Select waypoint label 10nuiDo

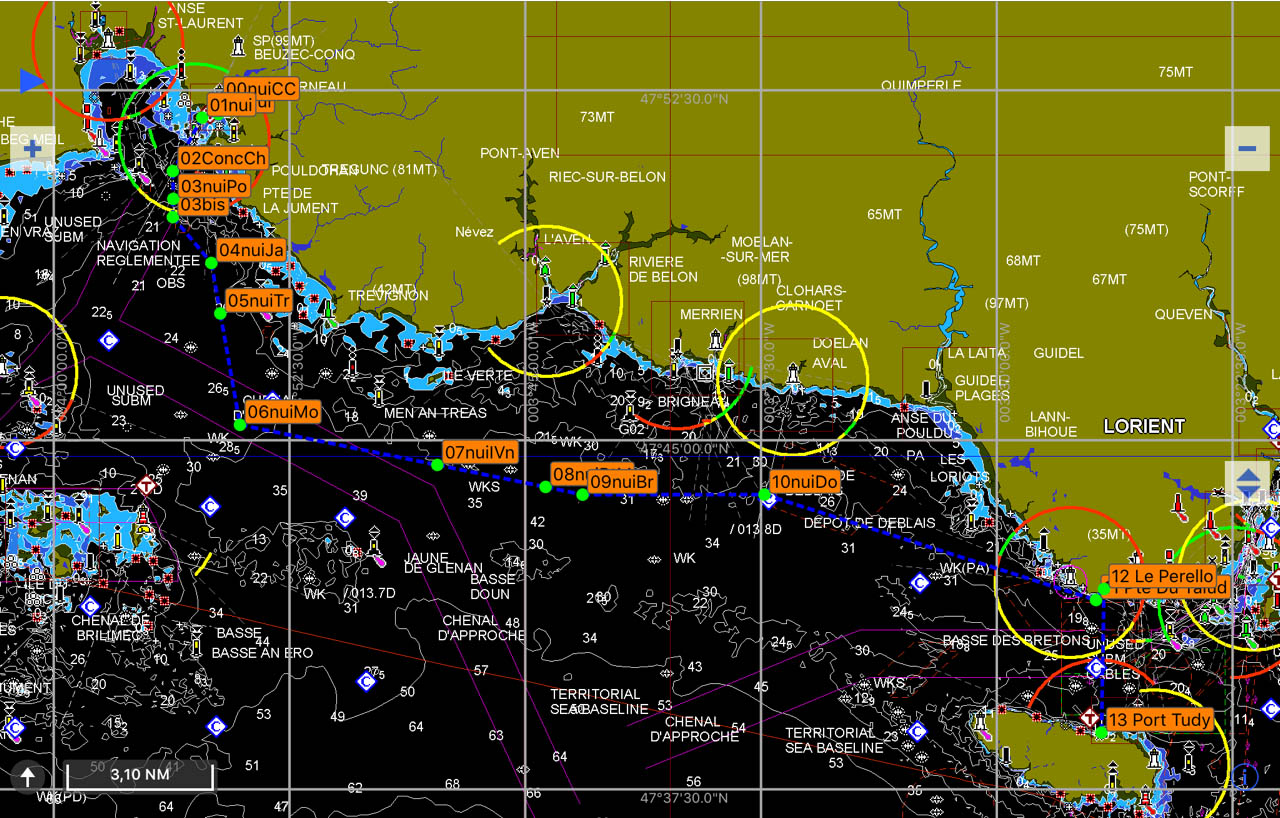pos(805,482)
